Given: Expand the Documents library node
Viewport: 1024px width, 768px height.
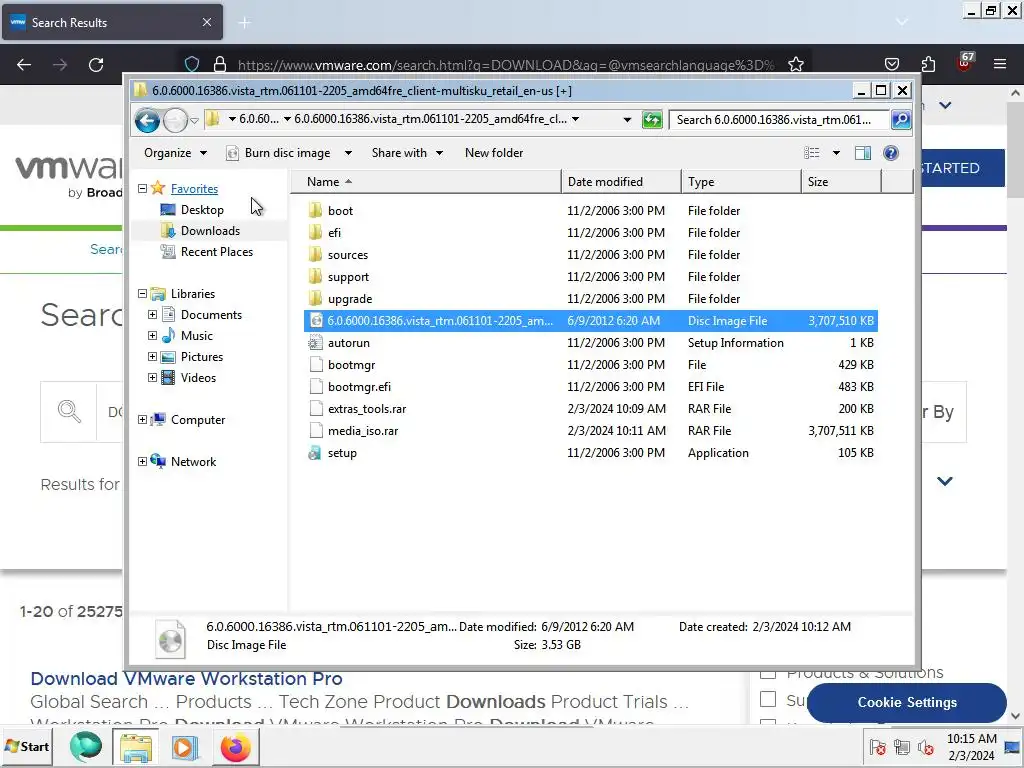Looking at the screenshot, I should pyautogui.click(x=152, y=315).
